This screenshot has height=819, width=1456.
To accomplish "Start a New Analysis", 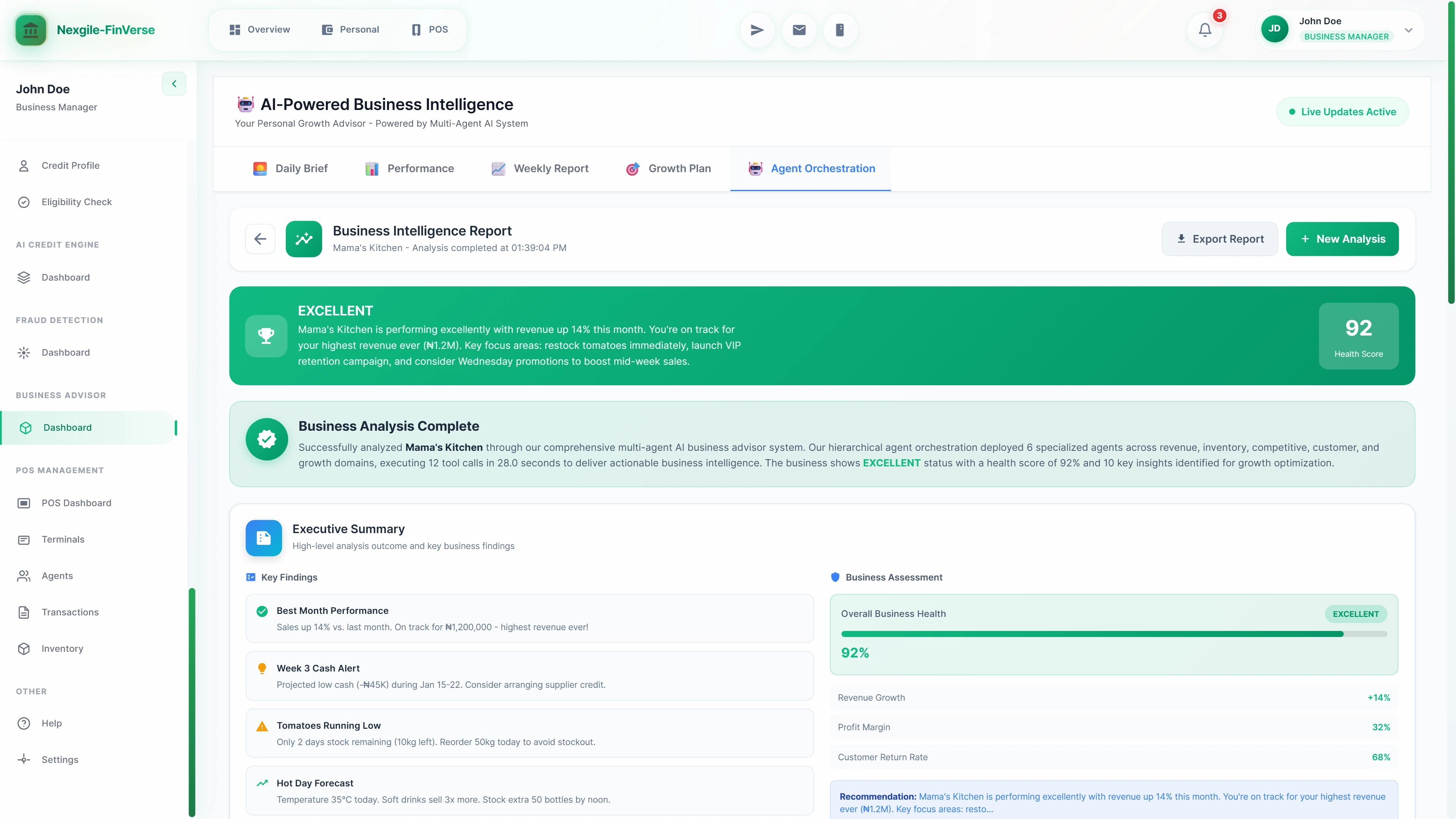I will coord(1342,238).
